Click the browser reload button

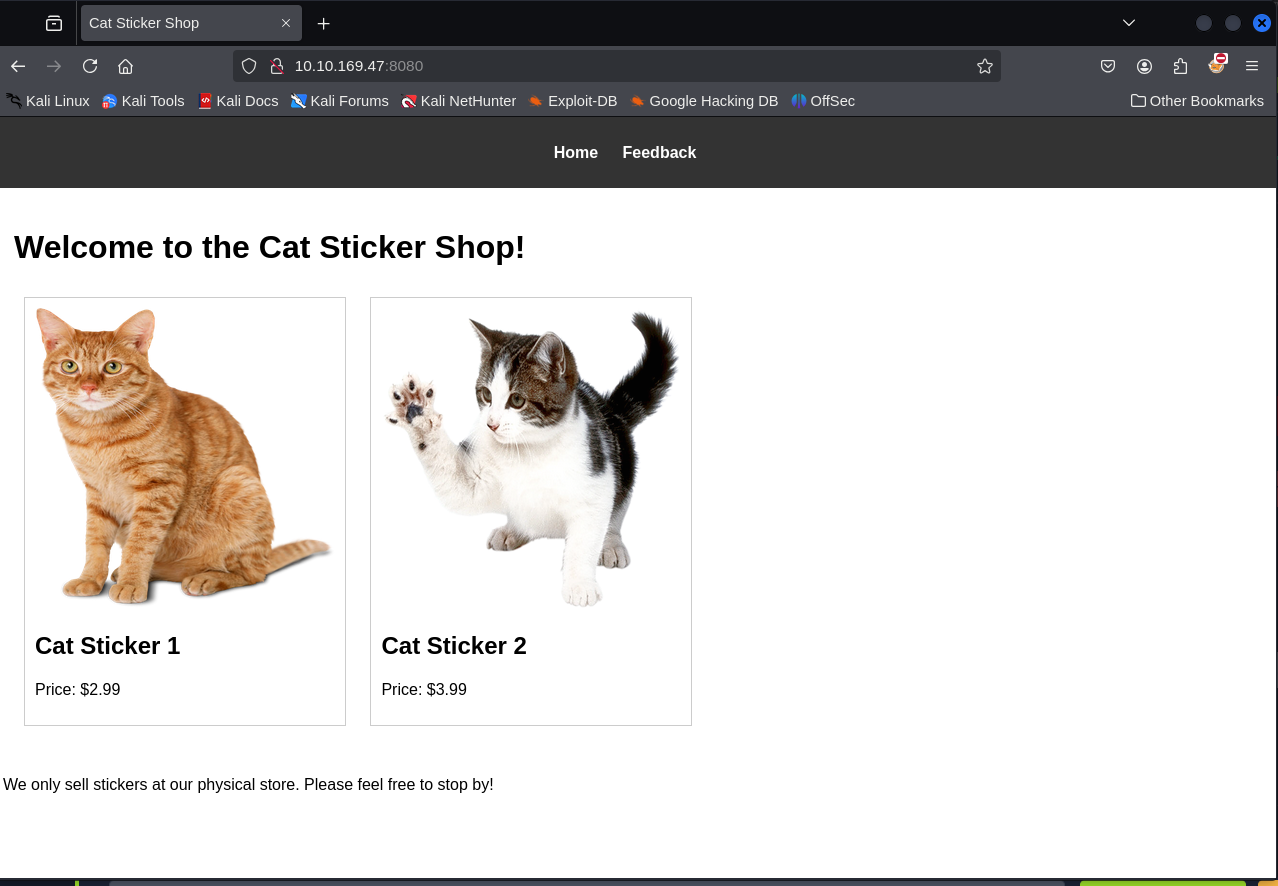(90, 66)
